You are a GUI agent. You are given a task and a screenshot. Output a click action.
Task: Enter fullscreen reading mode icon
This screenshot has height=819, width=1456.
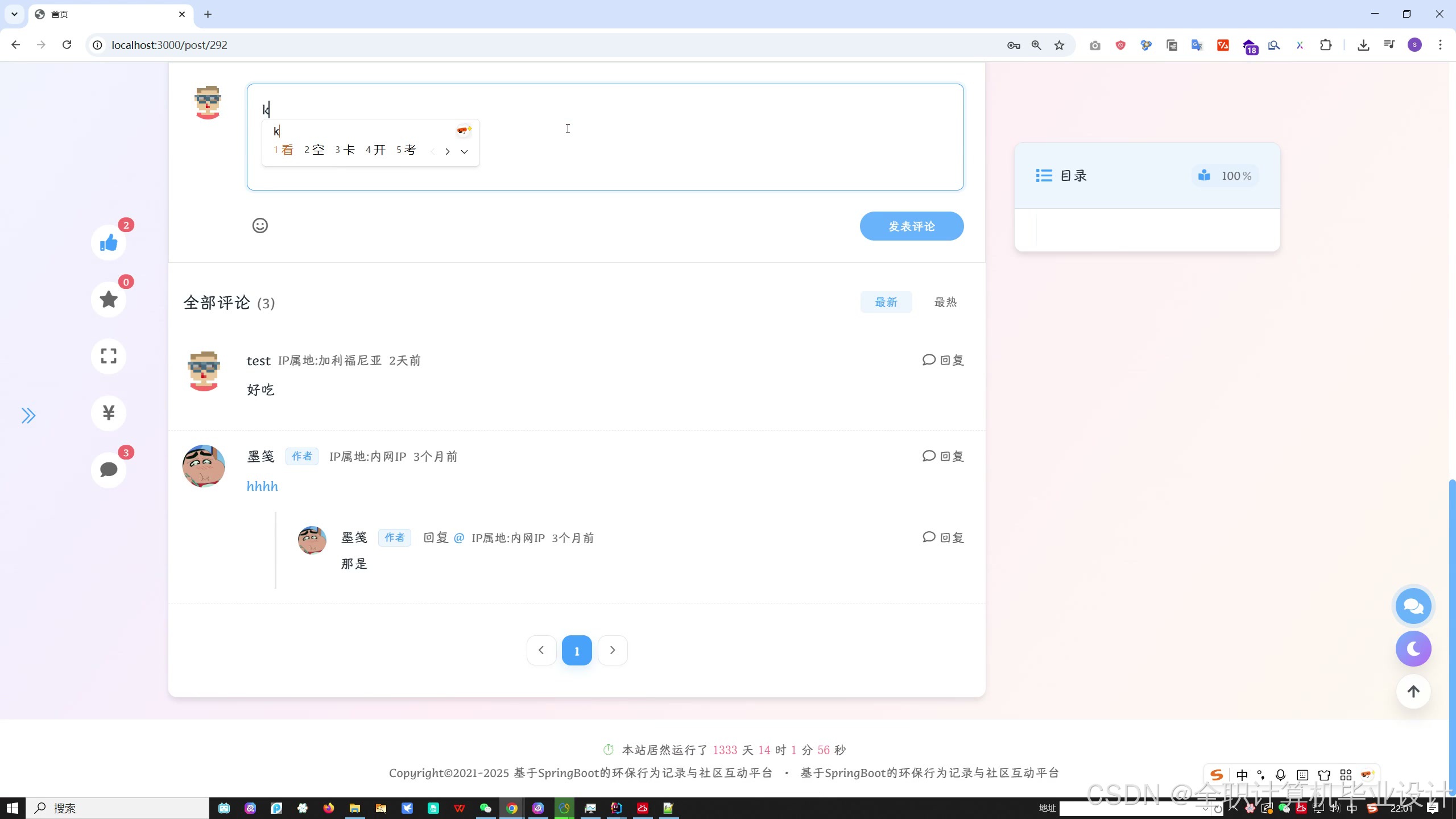point(108,356)
